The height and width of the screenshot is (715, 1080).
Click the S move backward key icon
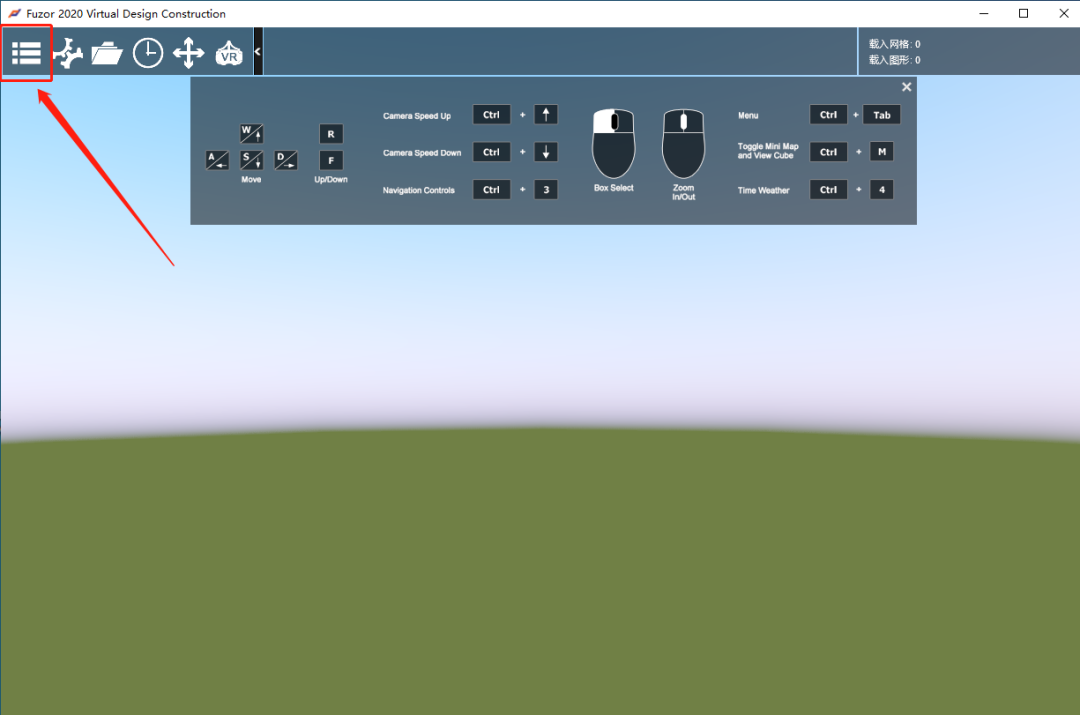(x=251, y=160)
